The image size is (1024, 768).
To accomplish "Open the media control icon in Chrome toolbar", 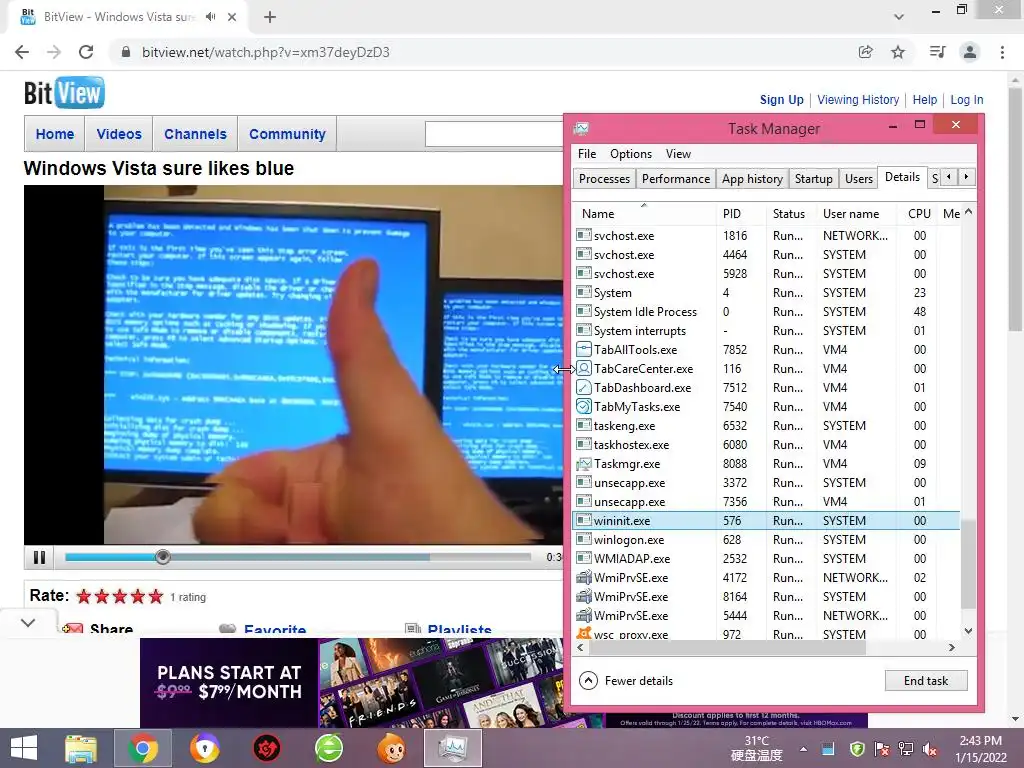I will [x=937, y=52].
